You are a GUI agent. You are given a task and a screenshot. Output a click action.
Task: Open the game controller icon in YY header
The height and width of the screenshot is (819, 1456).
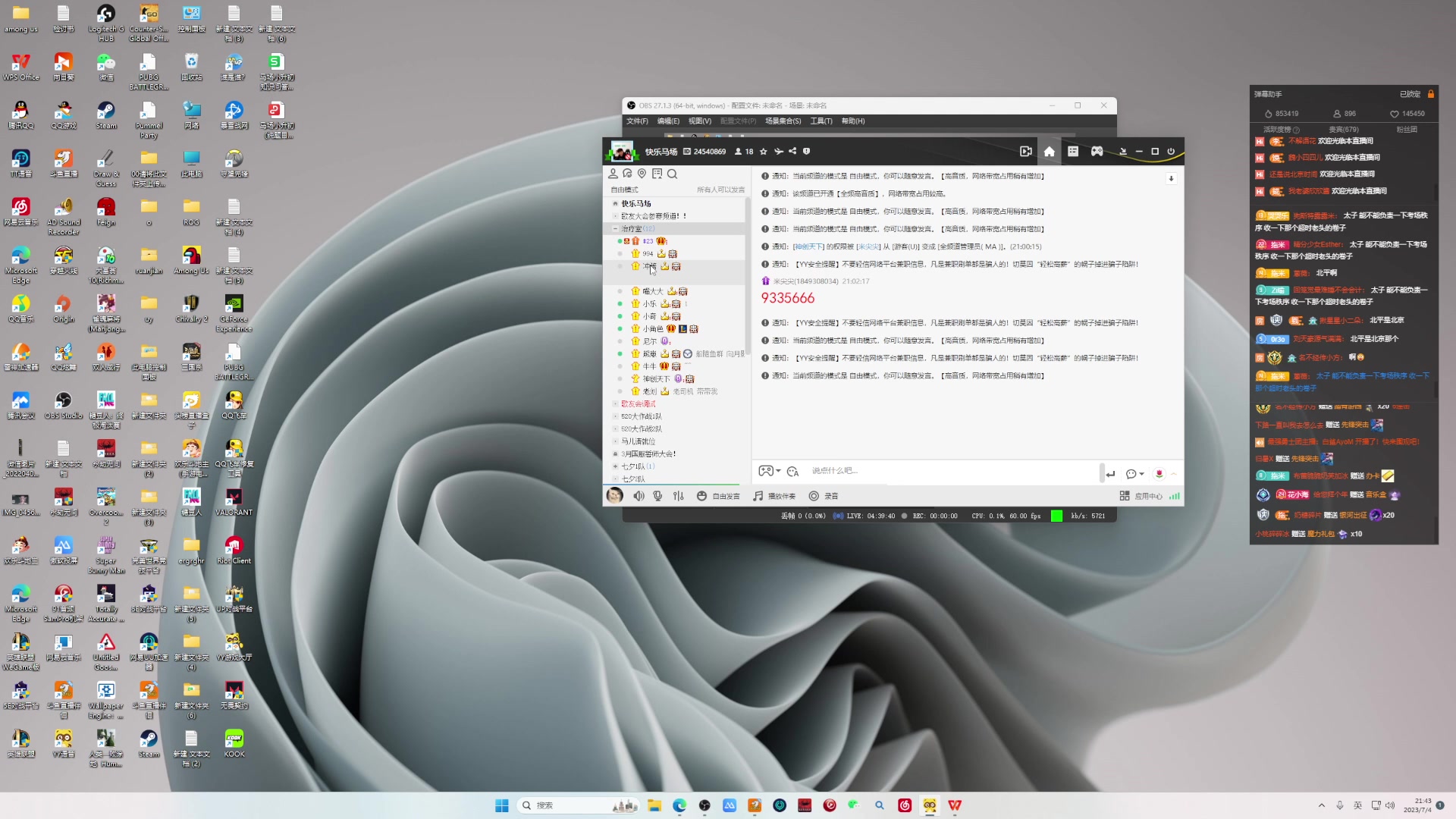coord(1097,152)
